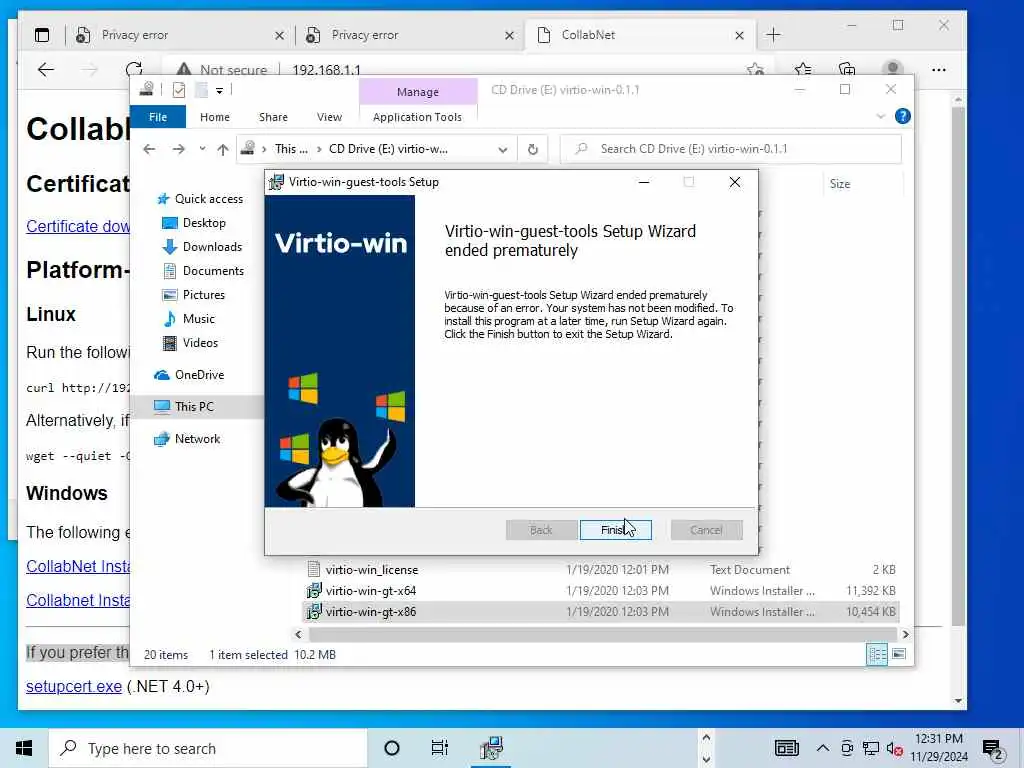
Task: Click the taskbar search box
Action: [208, 748]
